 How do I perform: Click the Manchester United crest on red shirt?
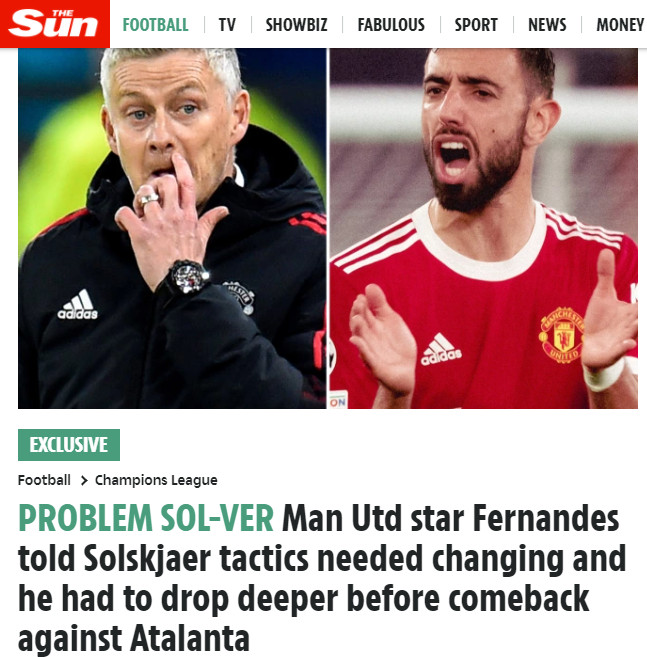tap(562, 335)
